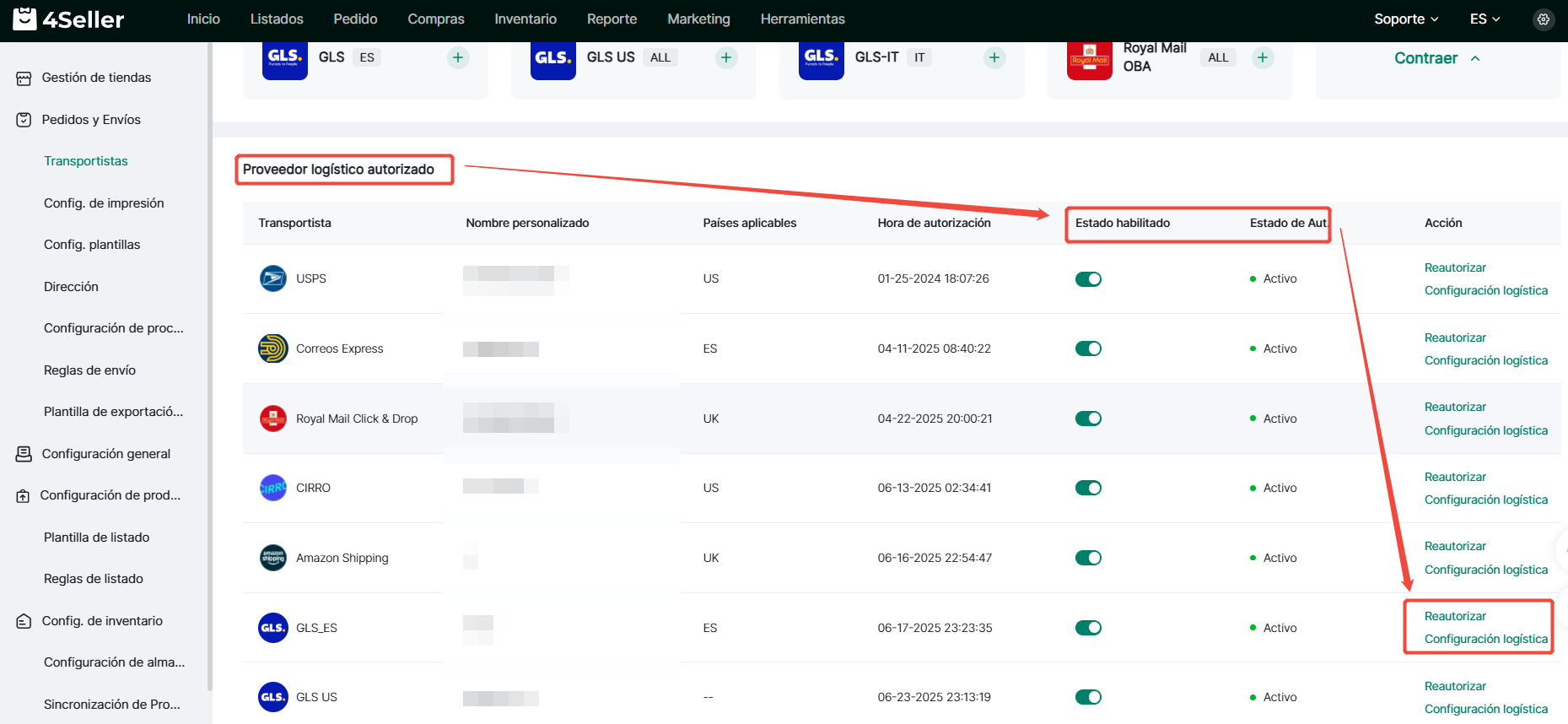Disable the Correos Express toggle
The height and width of the screenshot is (724, 1568).
click(x=1088, y=348)
